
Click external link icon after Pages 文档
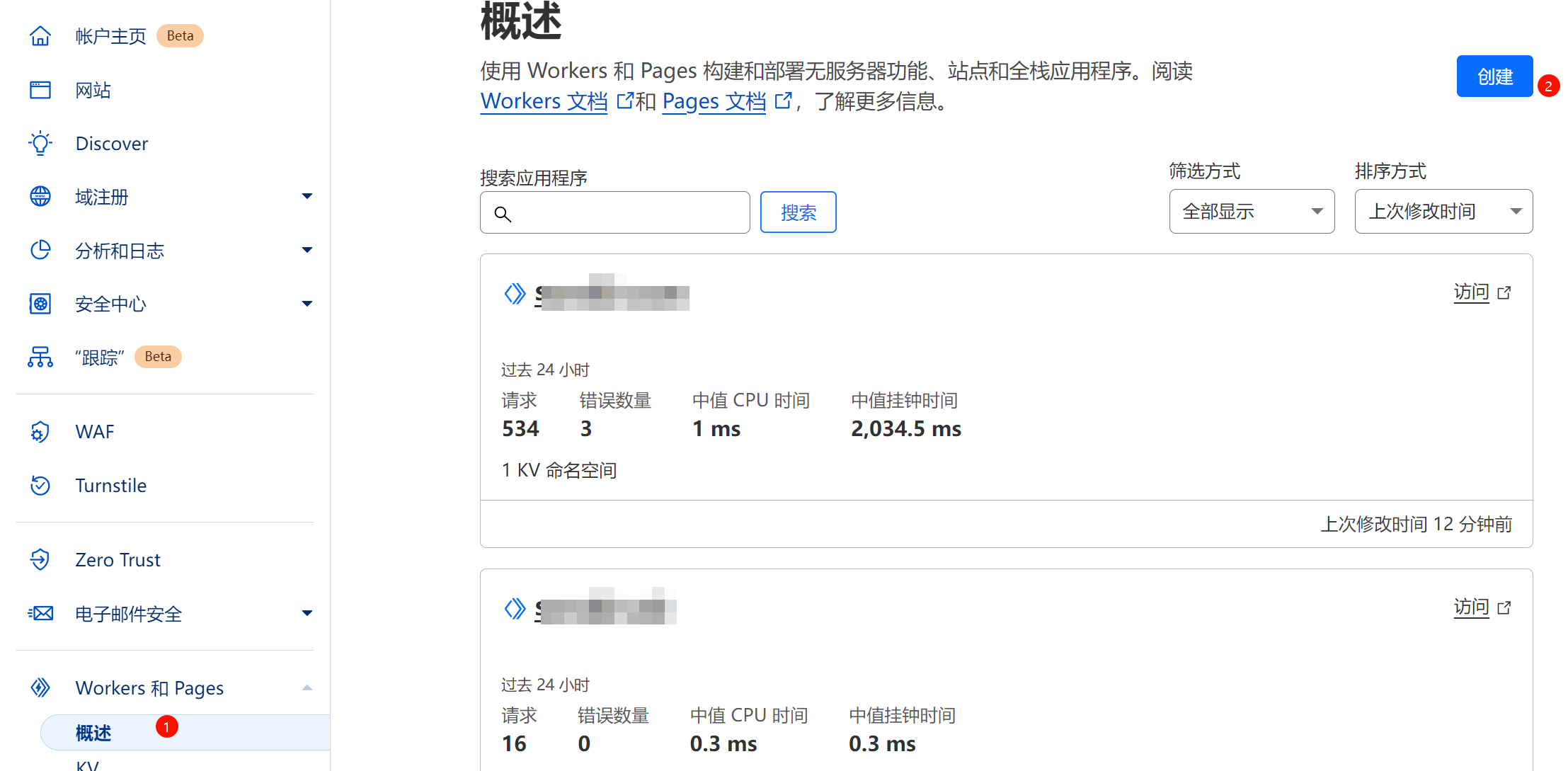pos(783,101)
